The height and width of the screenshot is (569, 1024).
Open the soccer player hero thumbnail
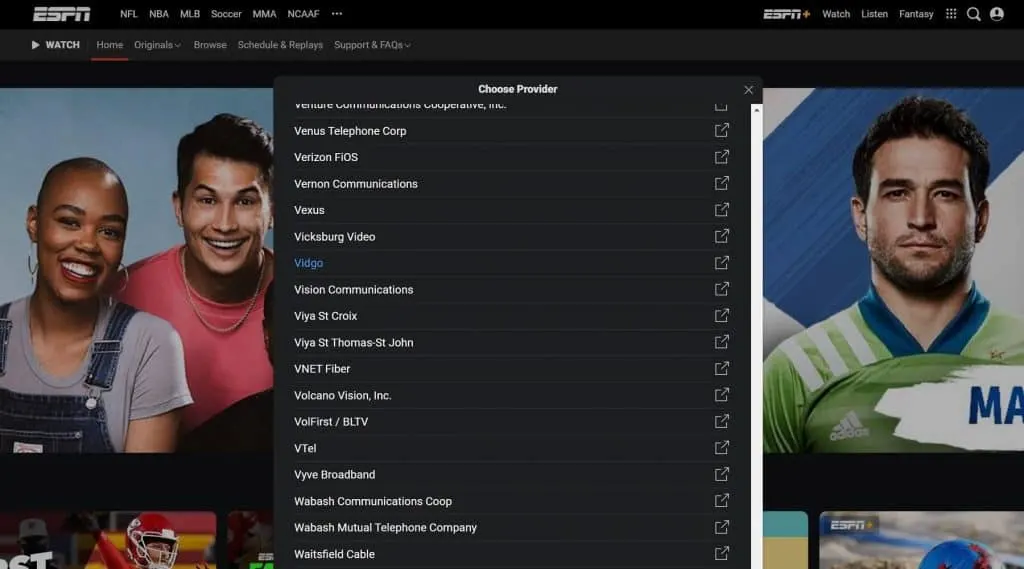[x=893, y=270]
